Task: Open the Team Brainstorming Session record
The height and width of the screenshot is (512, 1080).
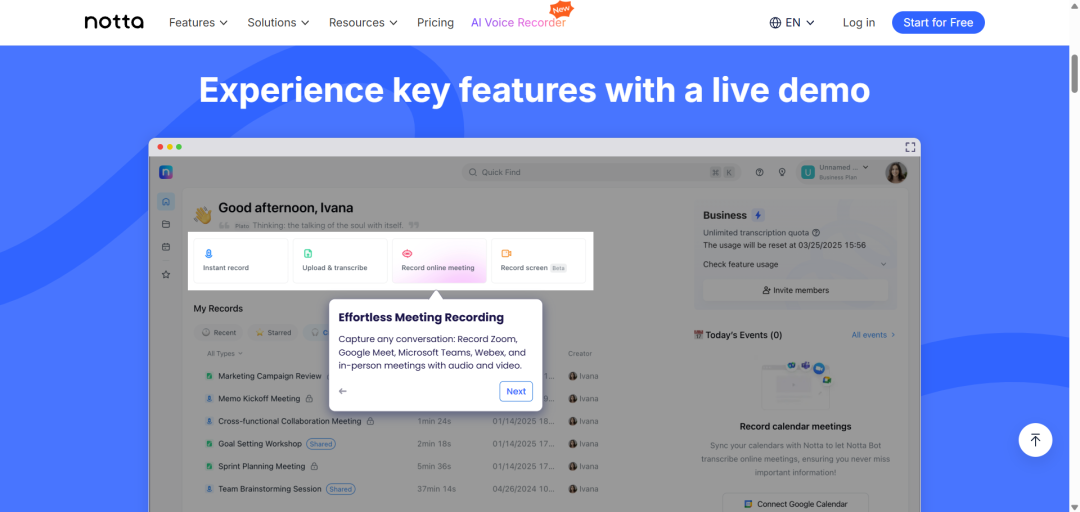Action: pos(269,489)
